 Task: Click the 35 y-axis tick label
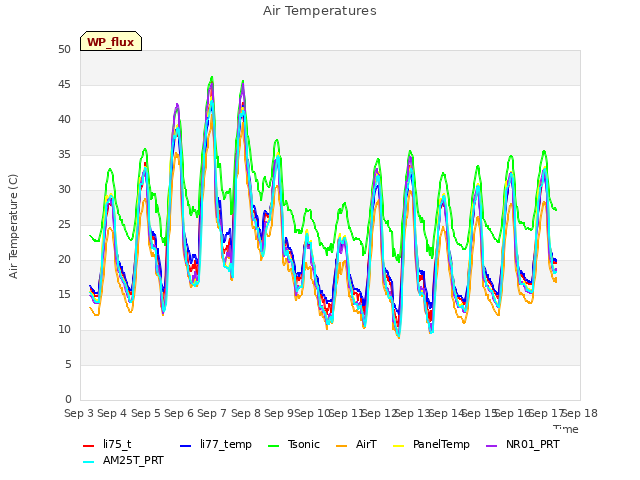point(64,155)
